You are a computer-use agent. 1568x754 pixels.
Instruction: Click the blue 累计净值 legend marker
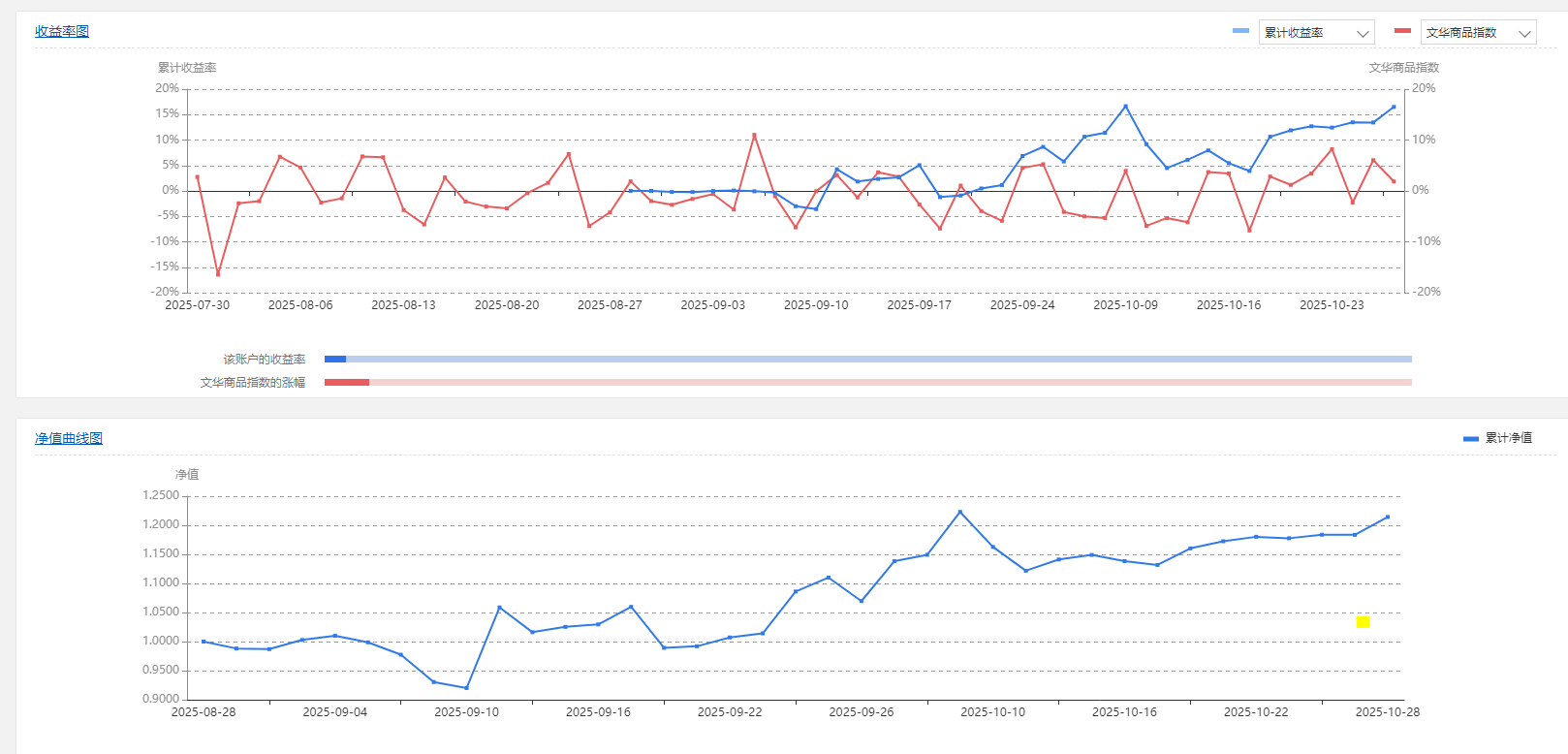[1470, 439]
